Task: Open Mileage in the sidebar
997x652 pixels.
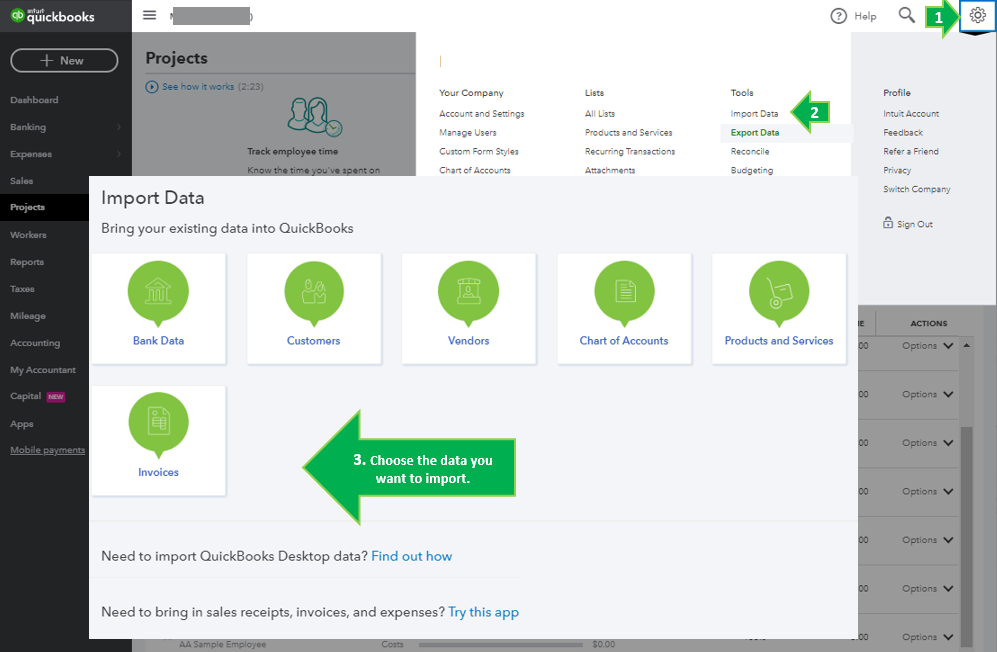Action: coord(28,316)
